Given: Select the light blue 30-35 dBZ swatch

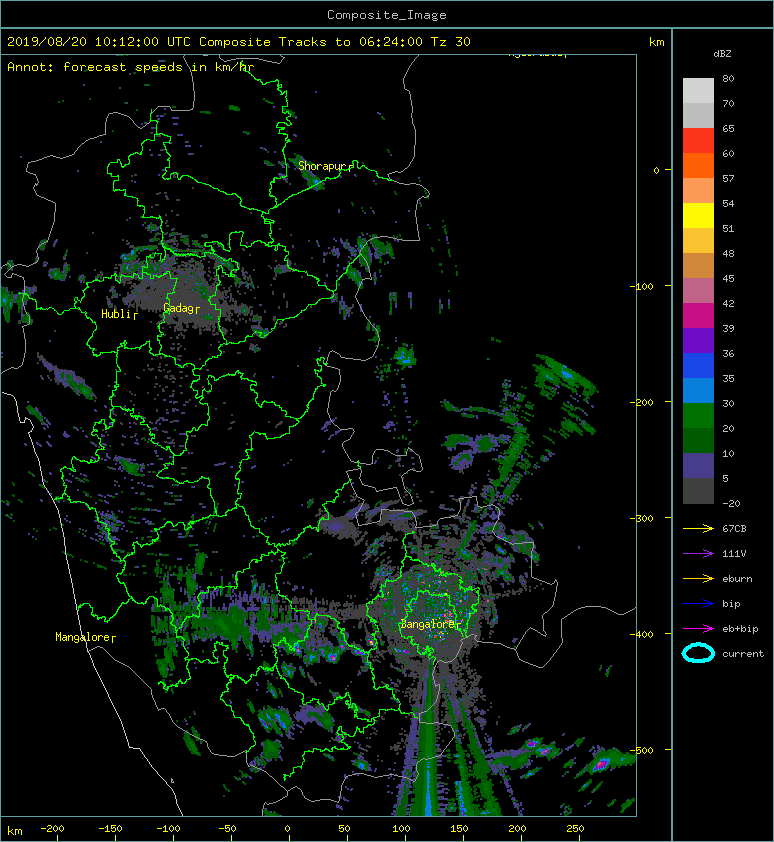Looking at the screenshot, I should [x=698, y=390].
